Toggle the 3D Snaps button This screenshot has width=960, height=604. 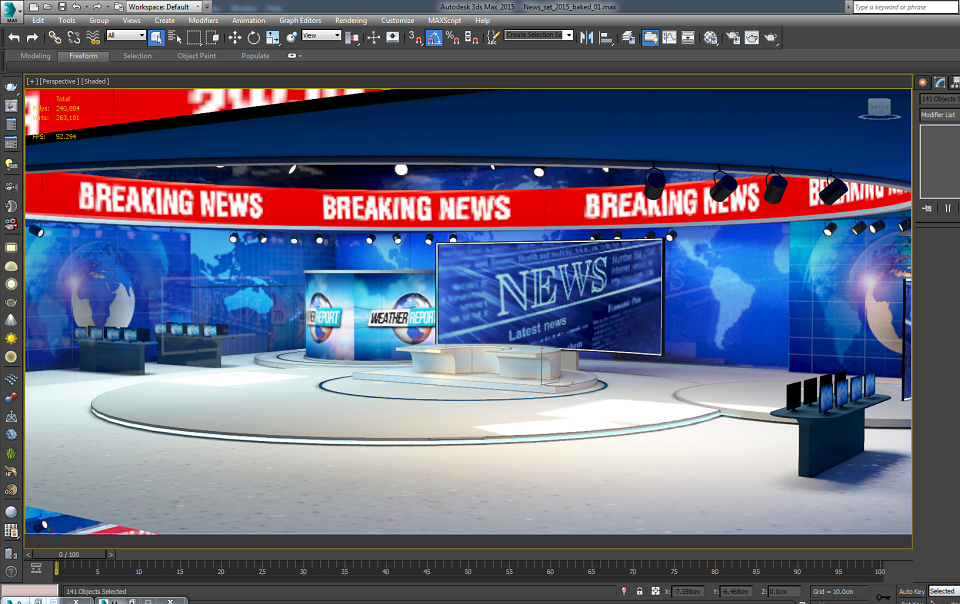click(x=415, y=38)
